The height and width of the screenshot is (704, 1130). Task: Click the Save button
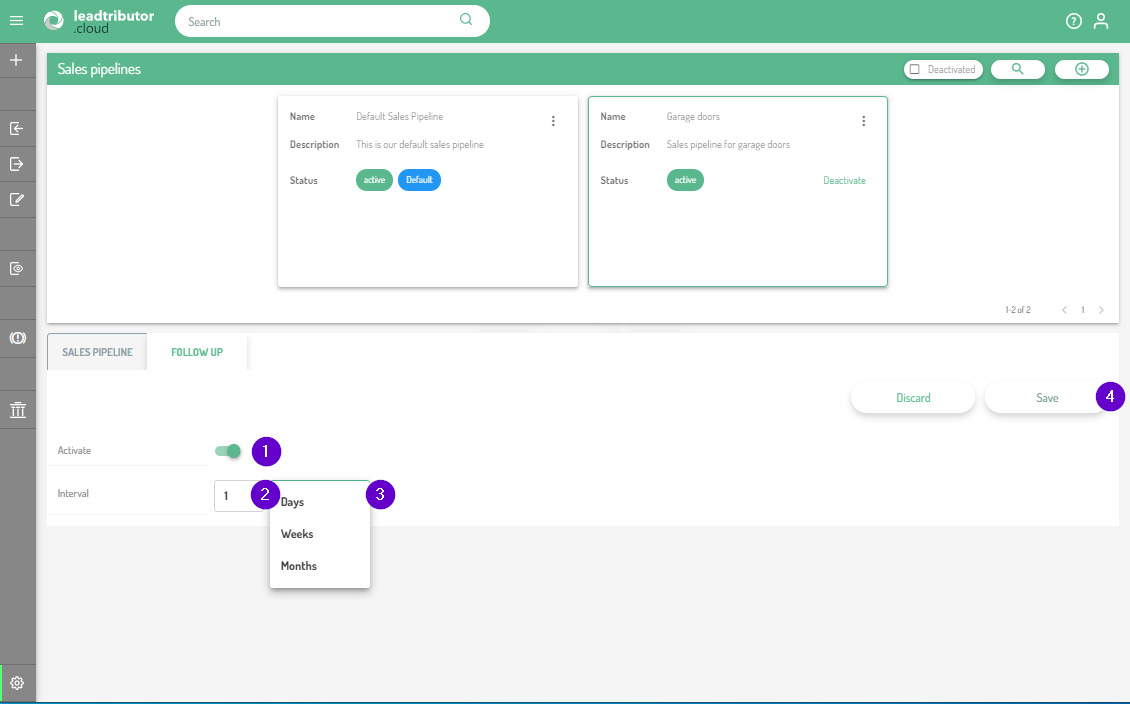click(x=1046, y=398)
